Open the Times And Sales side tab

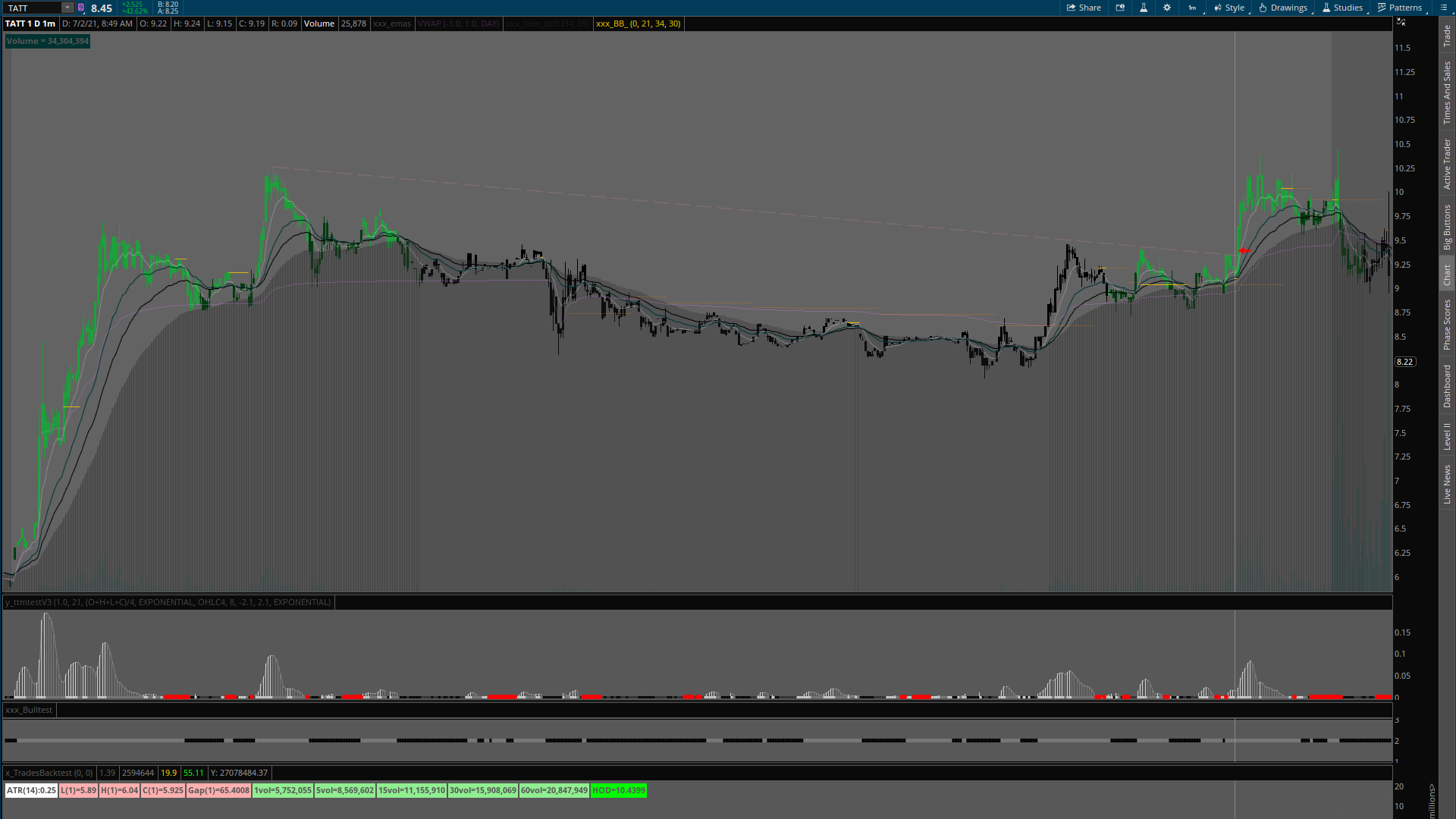pos(1447,93)
